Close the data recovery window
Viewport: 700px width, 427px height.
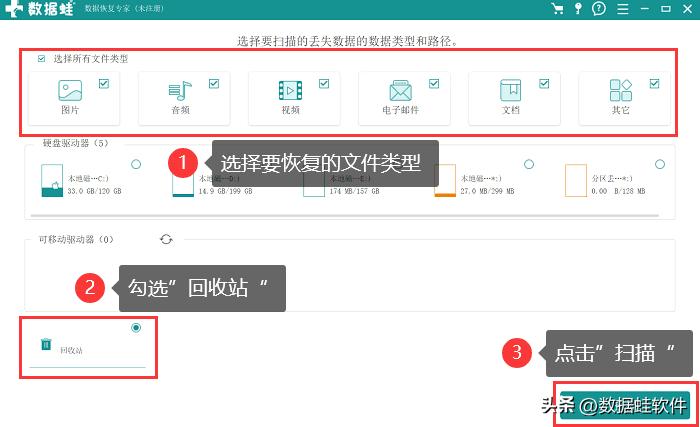[688, 8]
